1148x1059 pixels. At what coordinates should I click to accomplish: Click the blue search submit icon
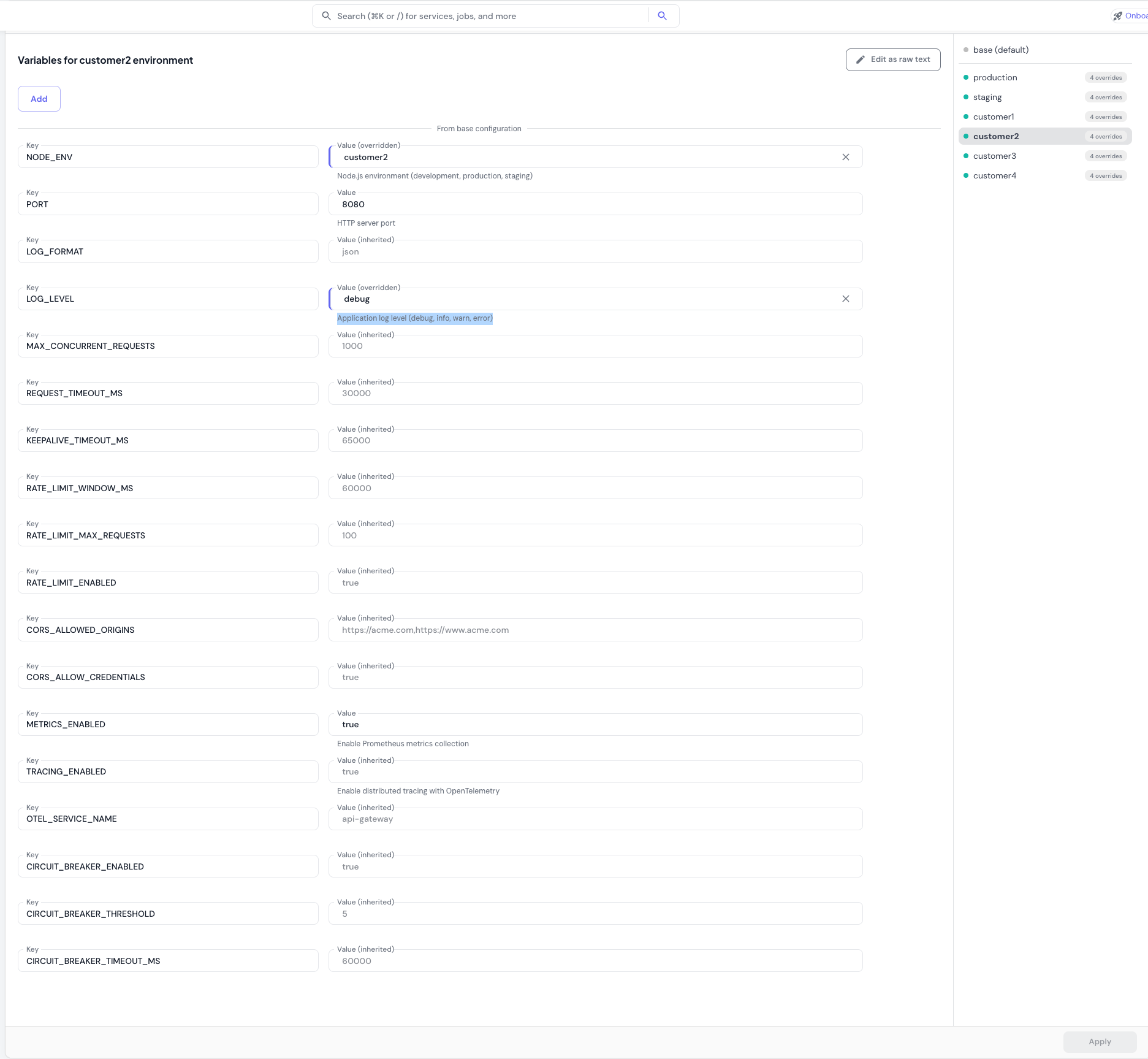(662, 15)
